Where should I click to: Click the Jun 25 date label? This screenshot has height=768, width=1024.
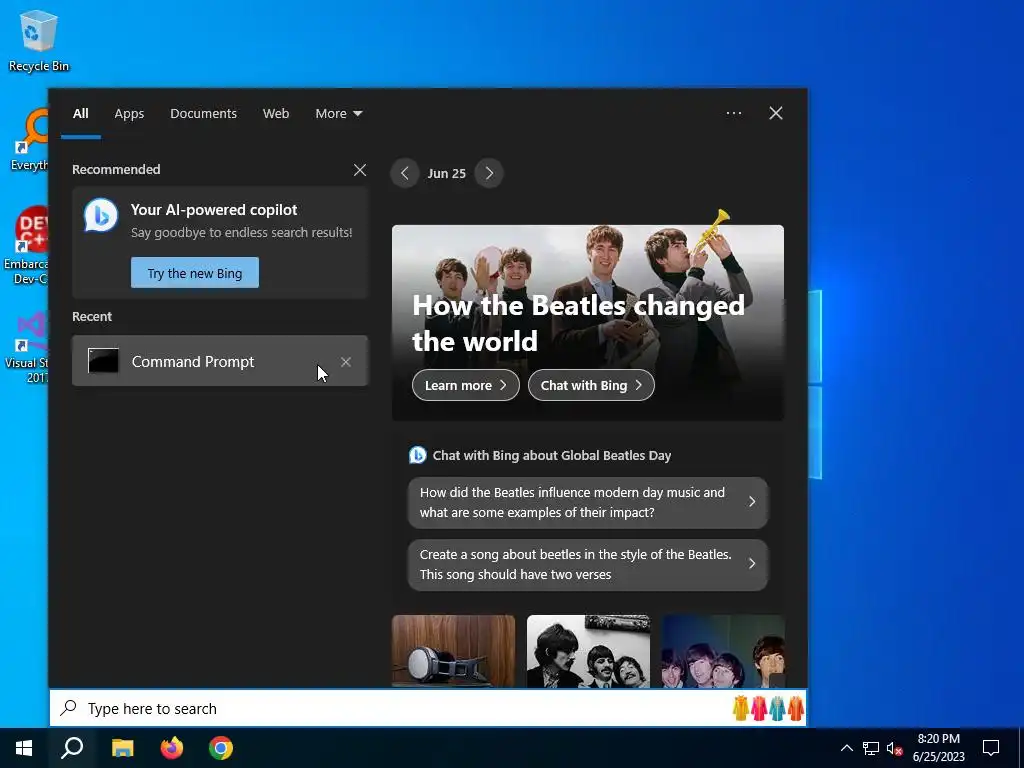pos(447,174)
